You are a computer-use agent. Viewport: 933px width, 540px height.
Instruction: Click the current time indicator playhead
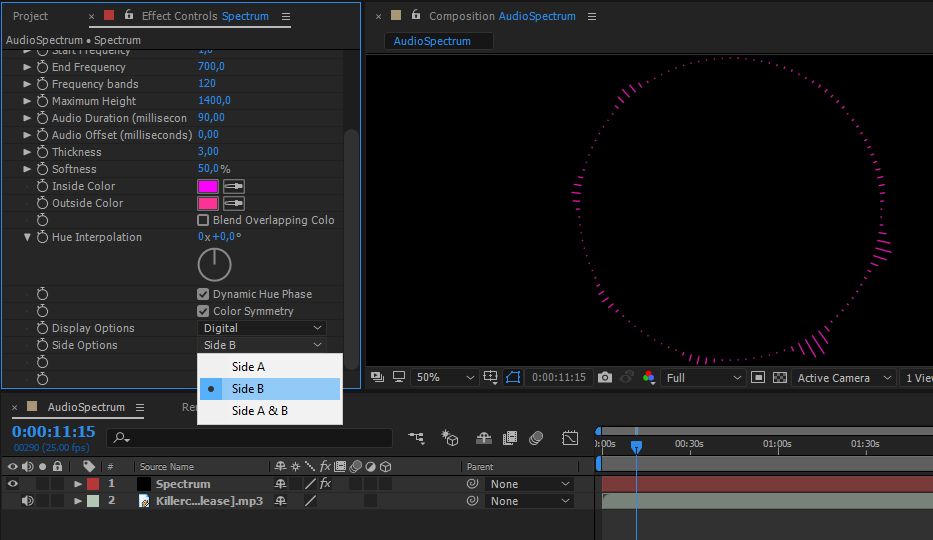[637, 446]
